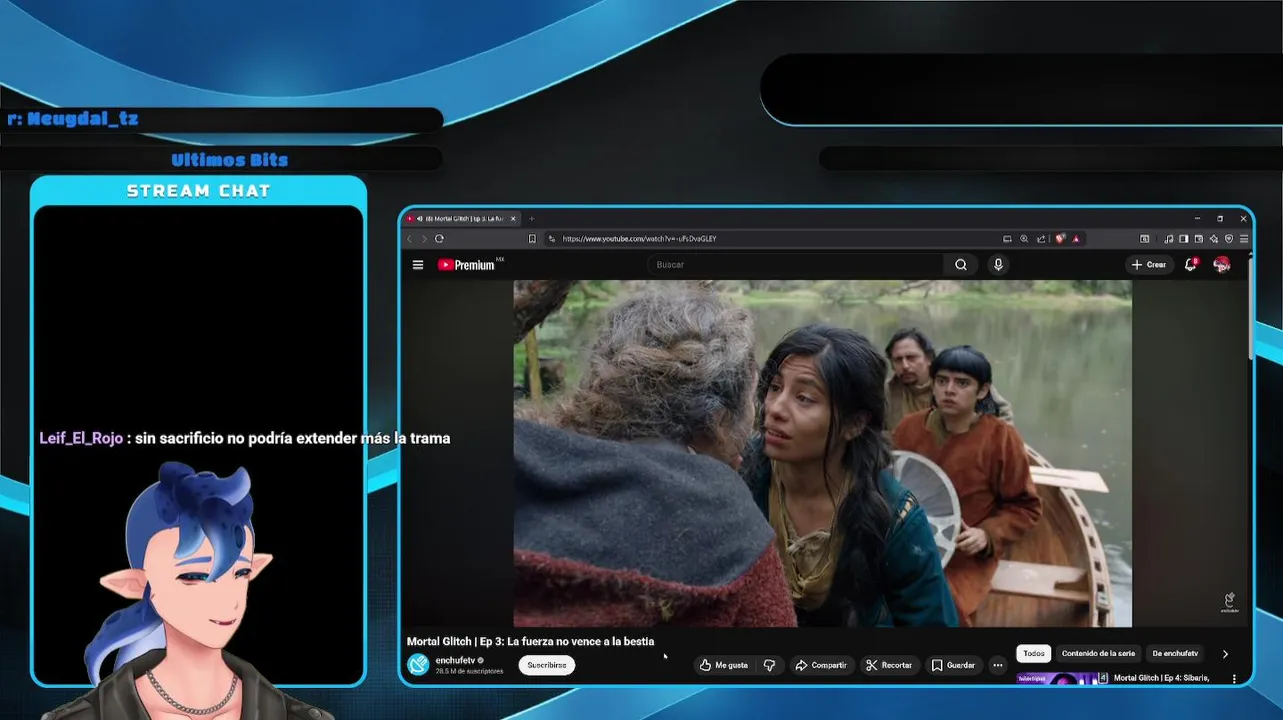Click the bookmark icon left of the address bar
This screenshot has height=720, width=1283.
tap(533, 239)
